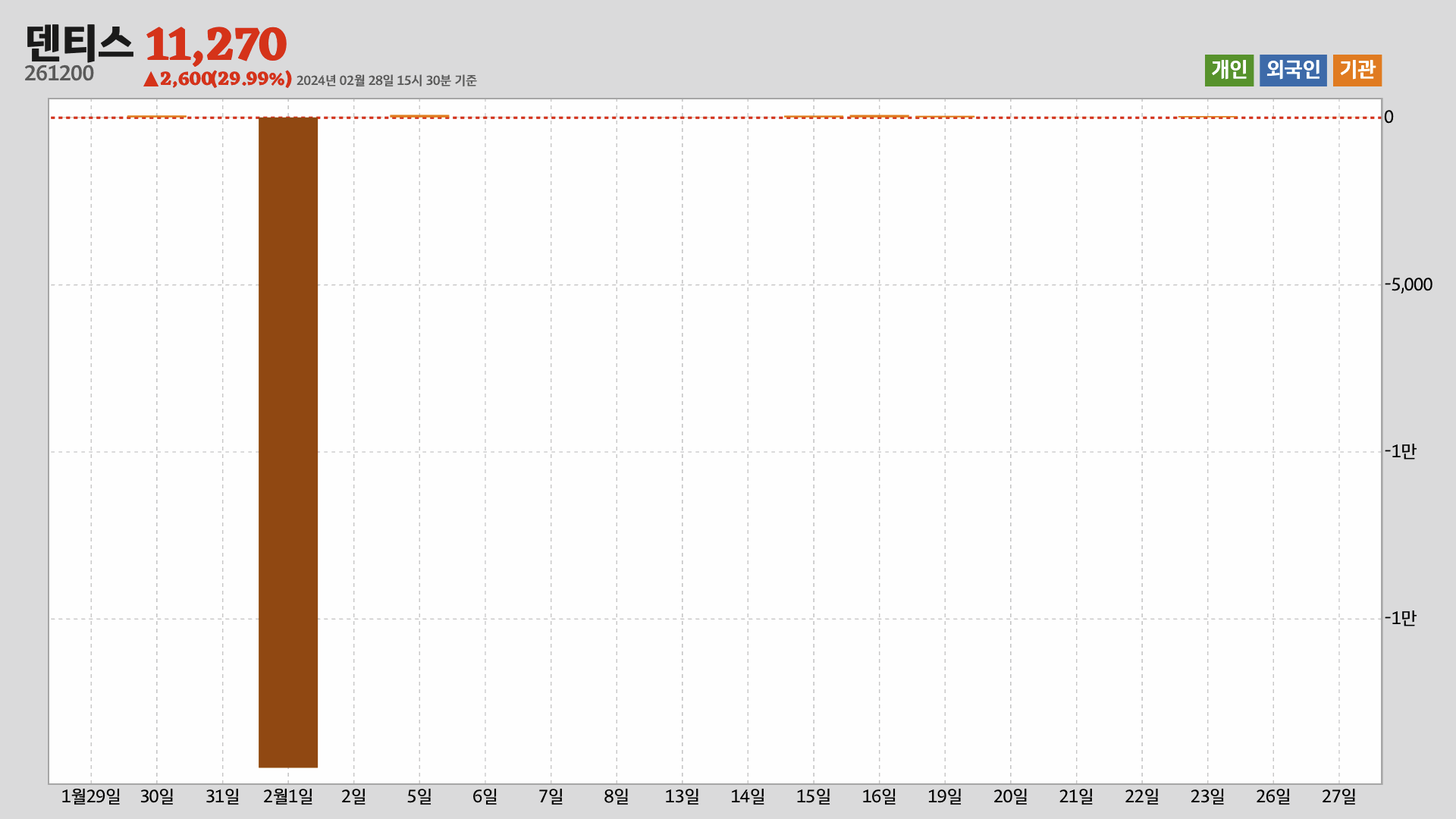Click the 23일 date label

click(x=1208, y=796)
